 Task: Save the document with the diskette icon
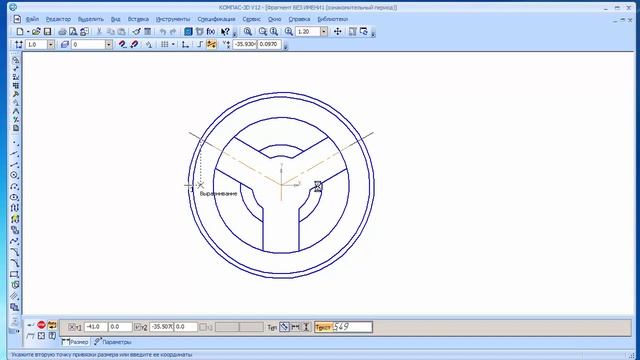point(47,31)
